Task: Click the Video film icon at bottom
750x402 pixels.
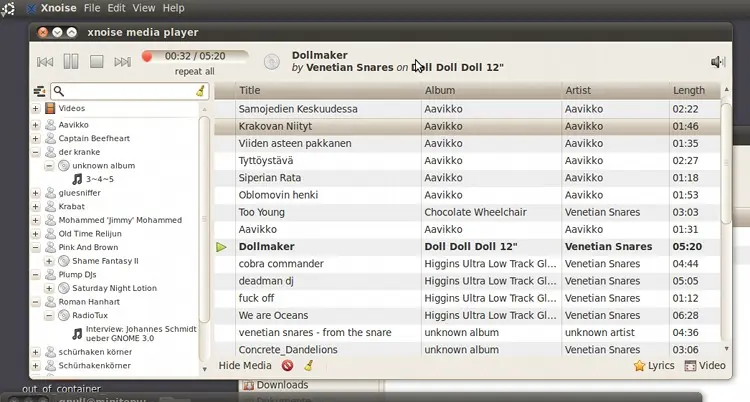Action: coord(690,366)
